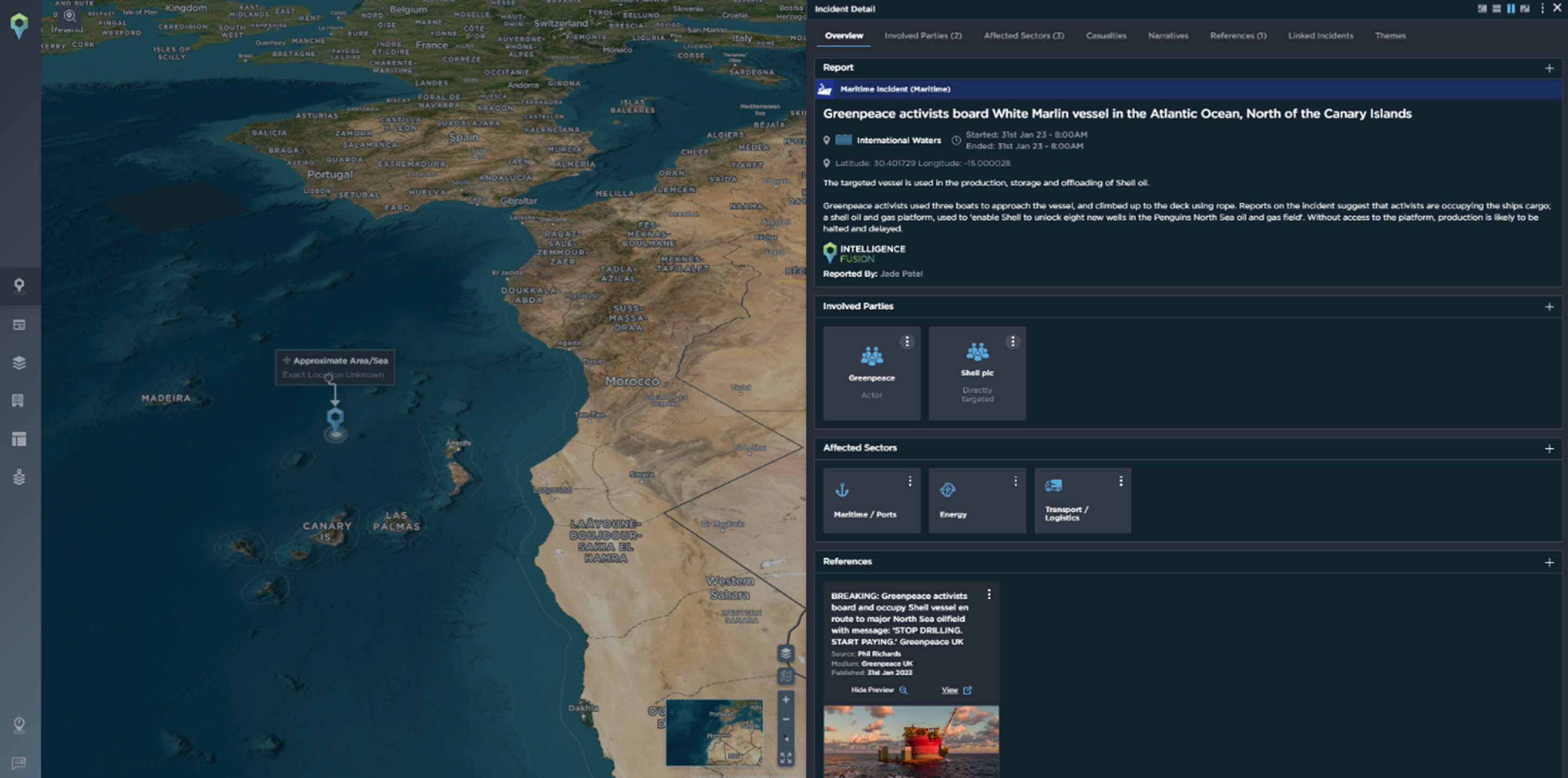Screen dimensions: 1568x778
Task: Open Incident Detail panel kebab menu
Action: tap(1543, 9)
